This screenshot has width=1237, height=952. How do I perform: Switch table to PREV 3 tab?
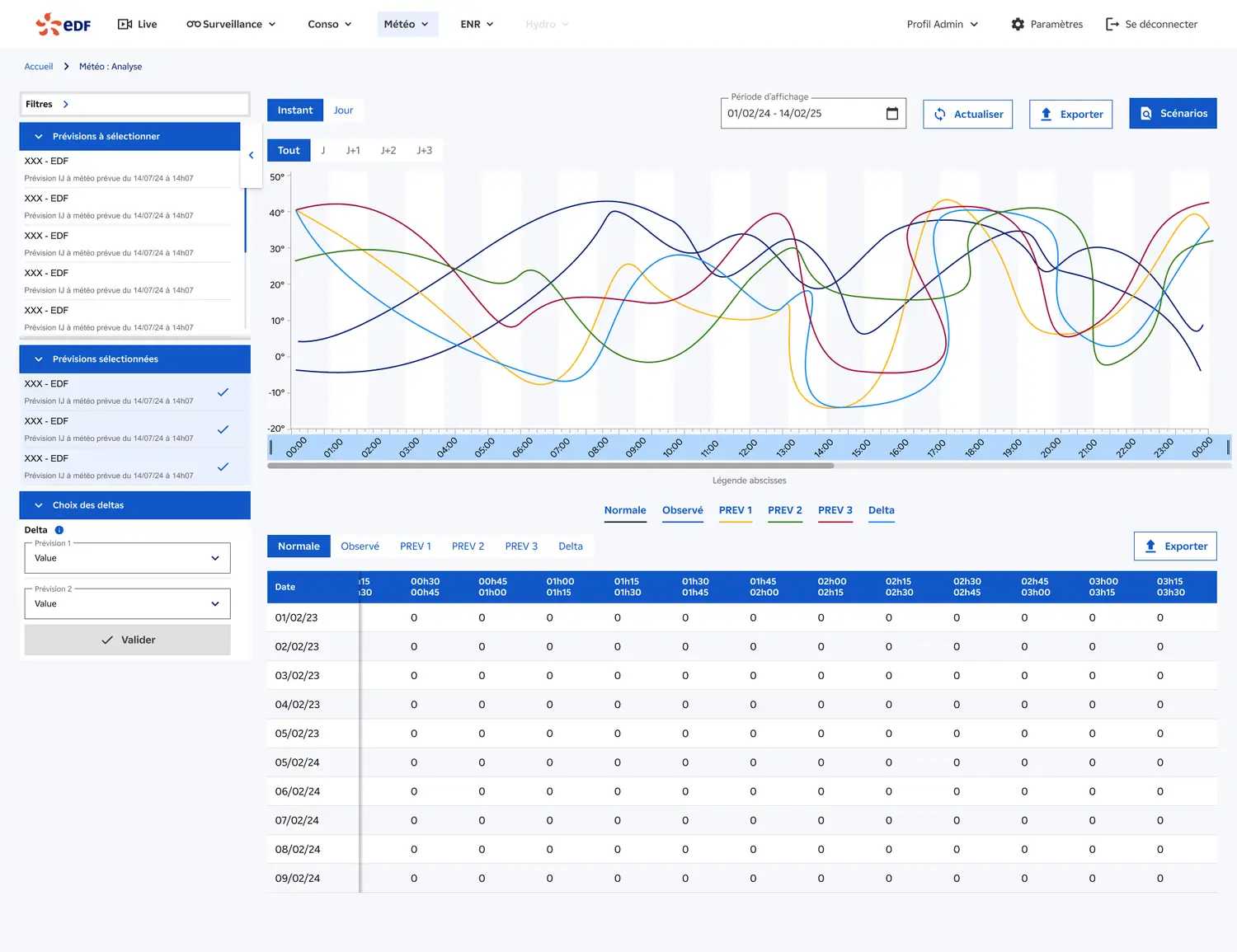coord(521,546)
